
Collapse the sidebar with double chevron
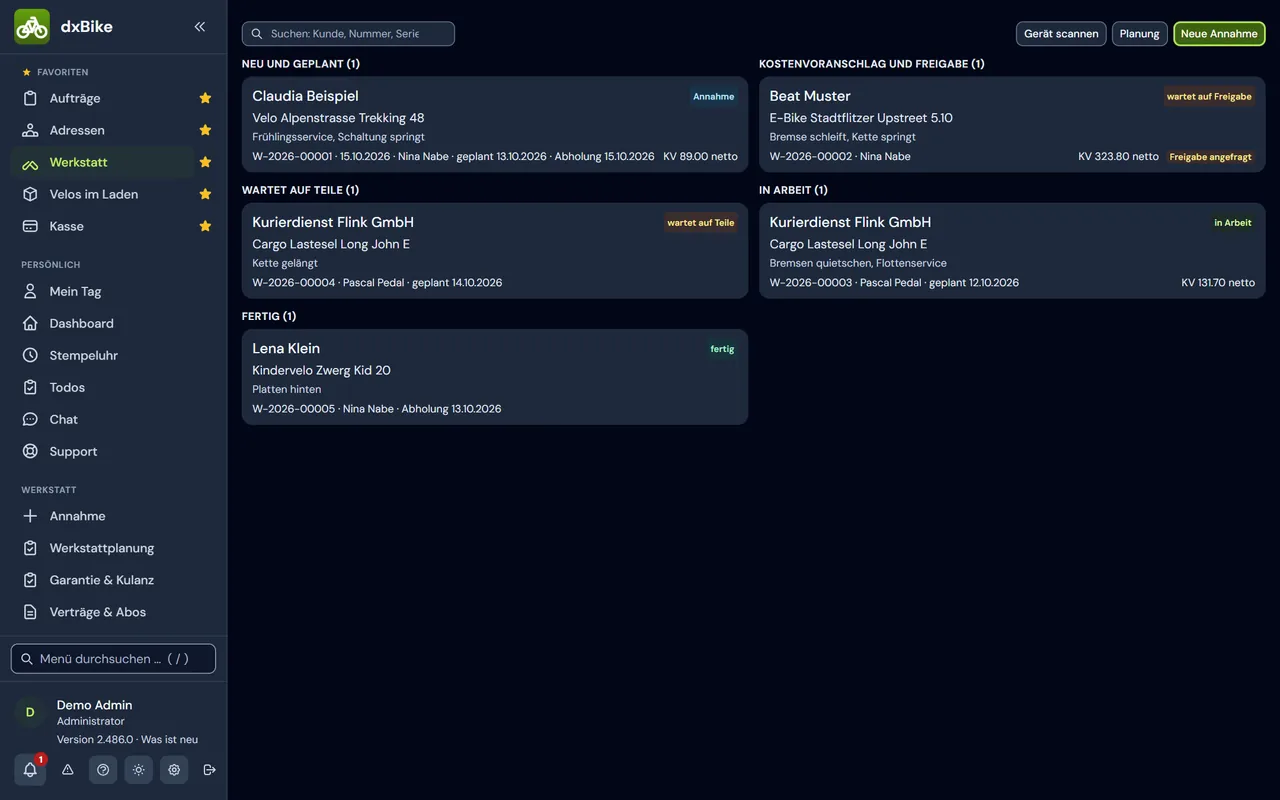(200, 27)
